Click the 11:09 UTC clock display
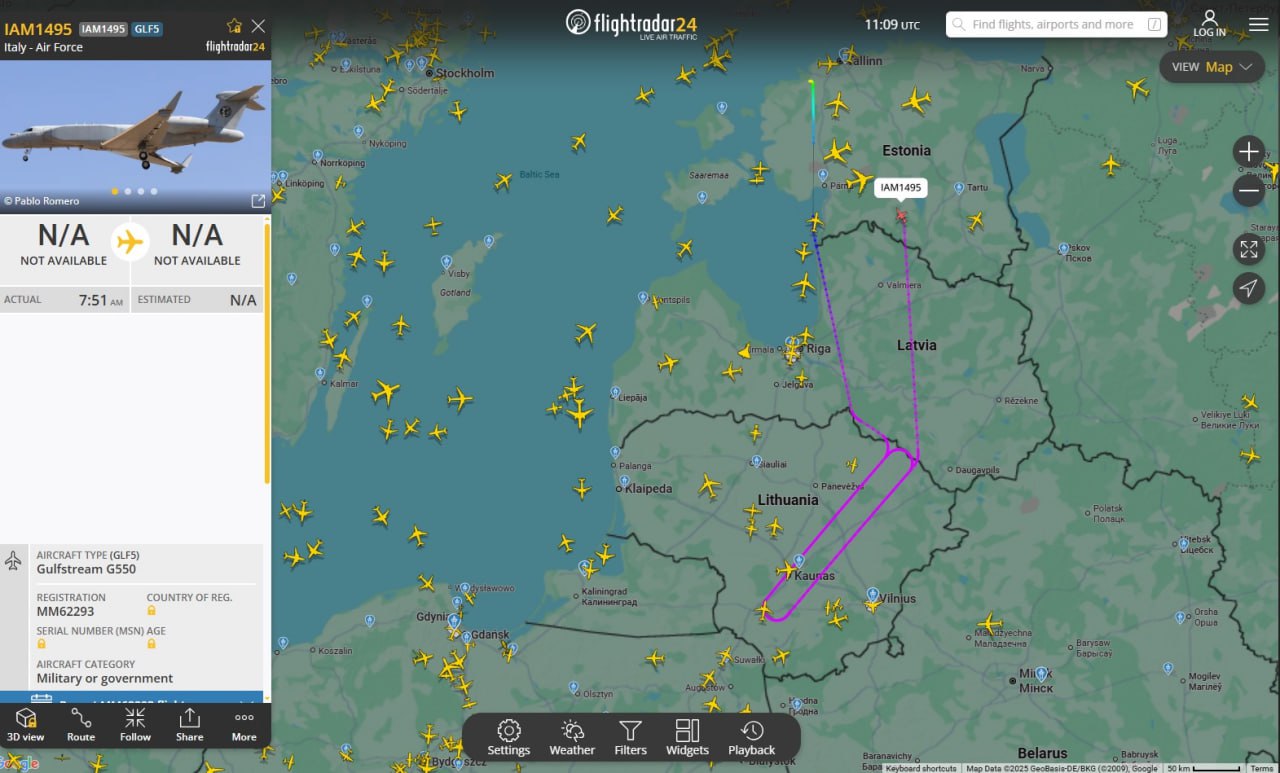1280x773 pixels. point(892,24)
